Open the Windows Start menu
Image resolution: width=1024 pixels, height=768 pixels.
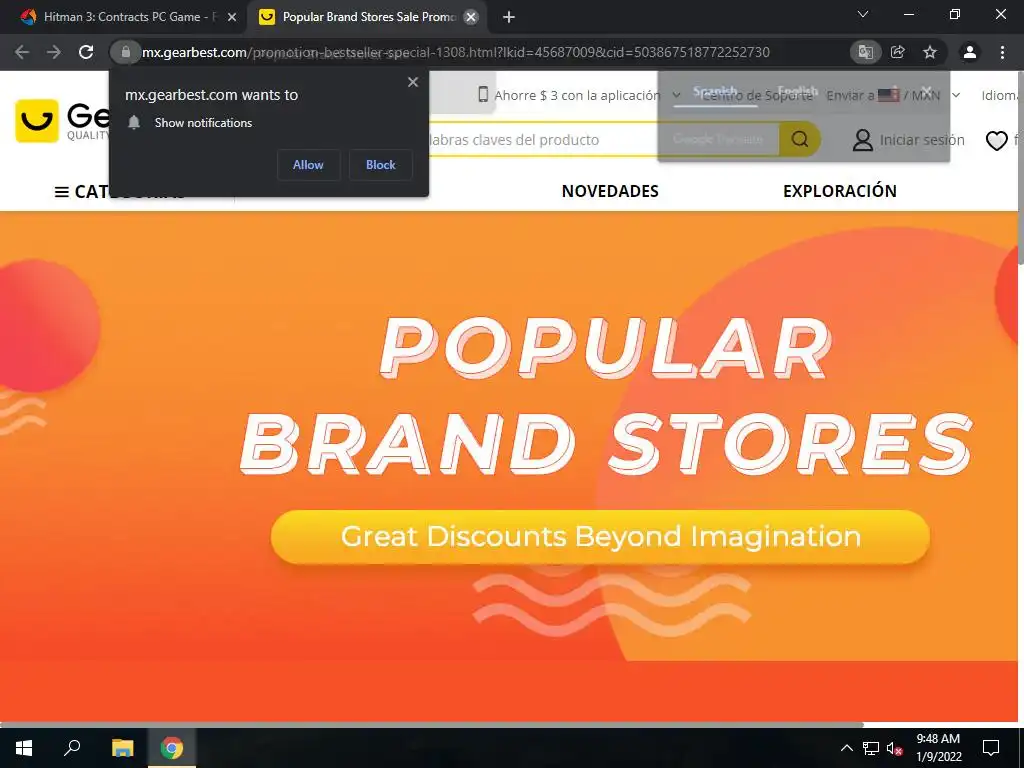pyautogui.click(x=24, y=748)
